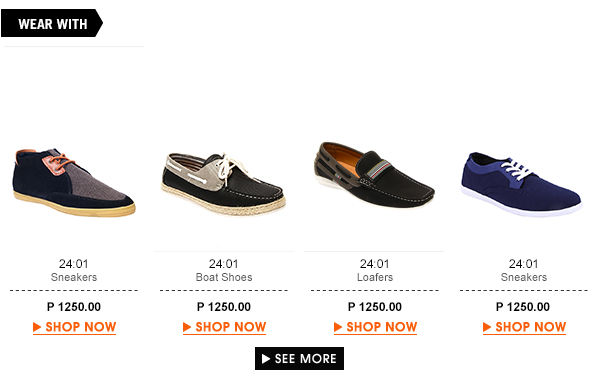The image size is (600, 380).
Task: Click Shop Now under Boat Shoes
Action: 224,327
